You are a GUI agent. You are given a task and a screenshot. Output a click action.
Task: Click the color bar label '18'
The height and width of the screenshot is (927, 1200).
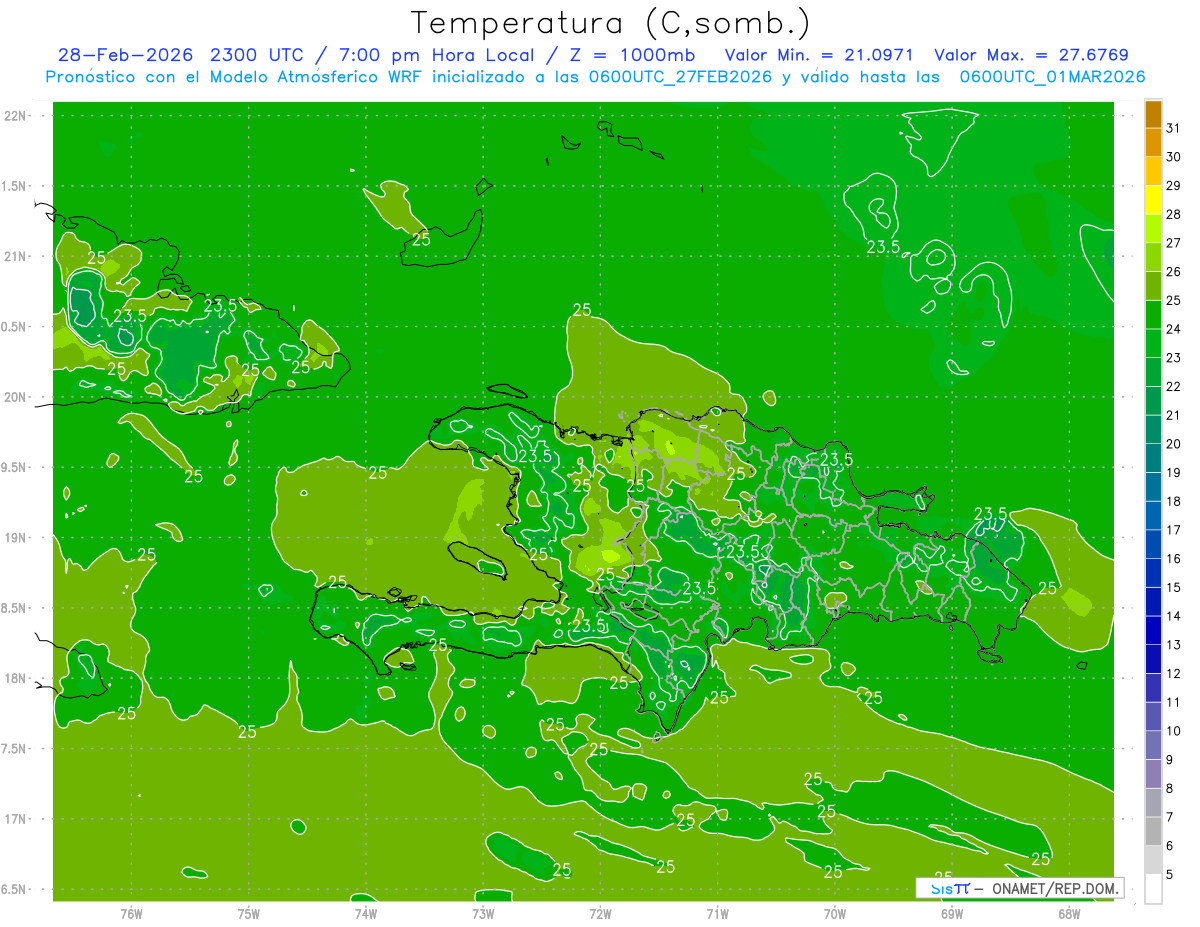click(x=1173, y=502)
